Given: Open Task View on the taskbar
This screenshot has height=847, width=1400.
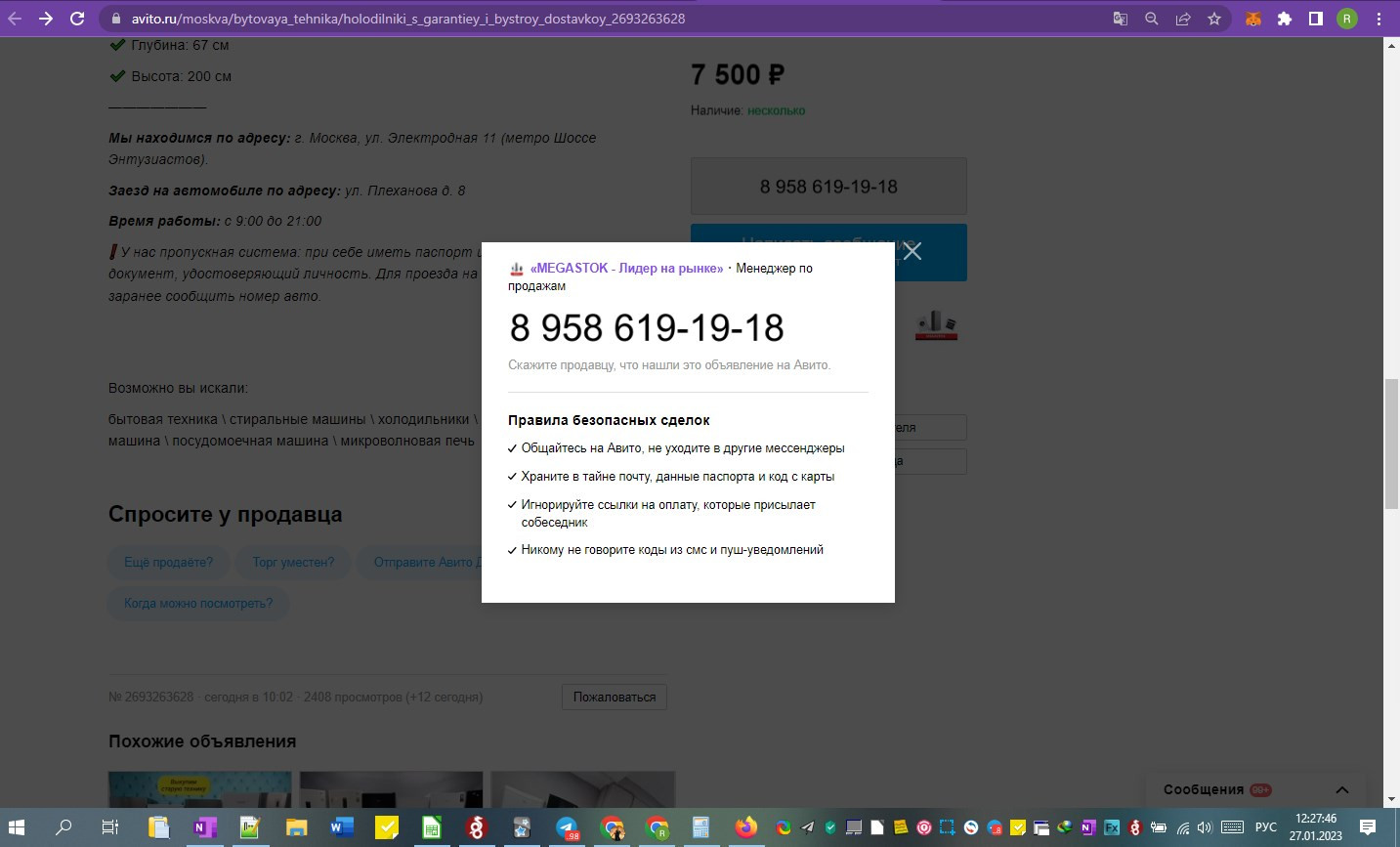Looking at the screenshot, I should click(110, 828).
